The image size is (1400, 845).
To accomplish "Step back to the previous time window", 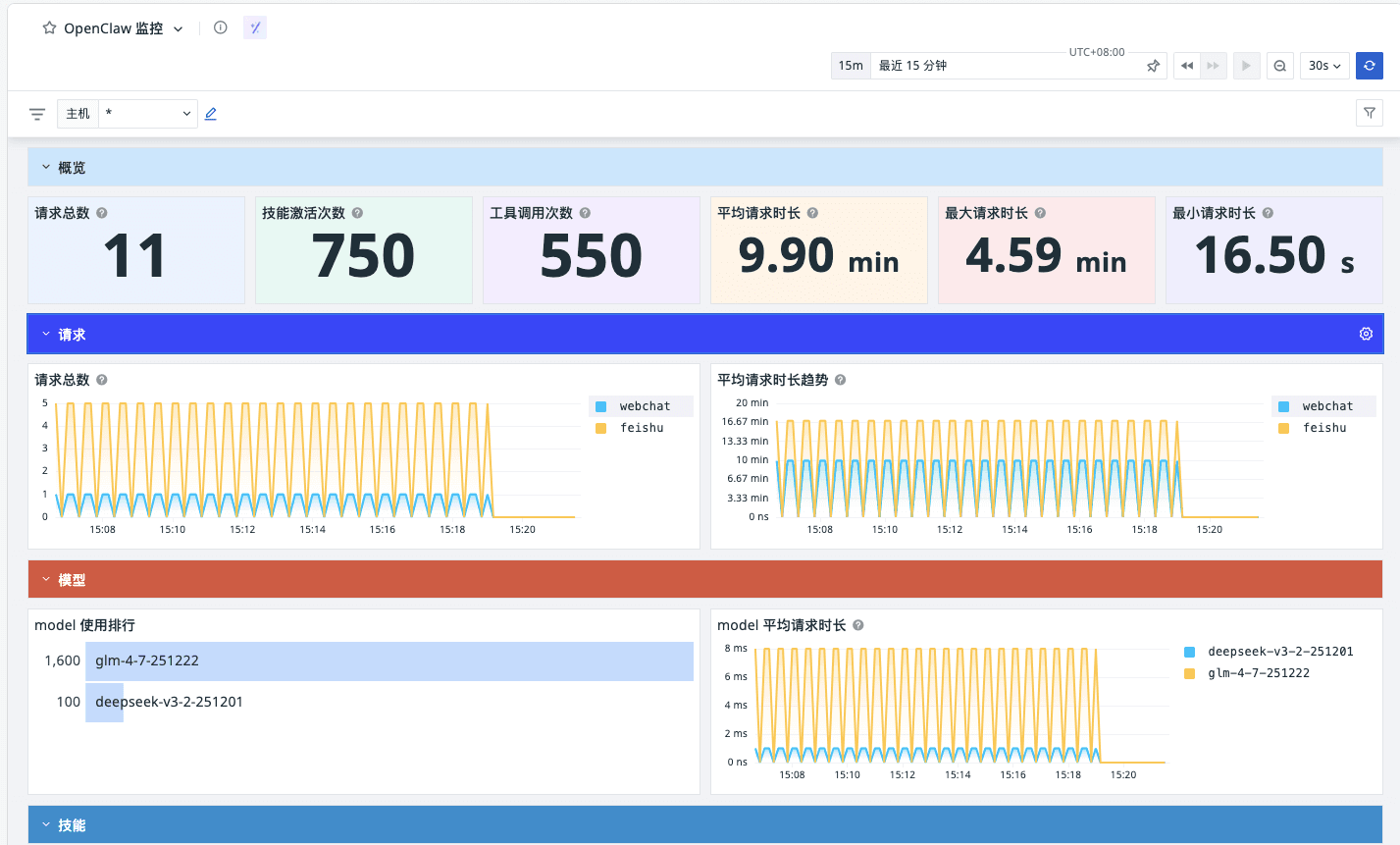I will (1187, 66).
